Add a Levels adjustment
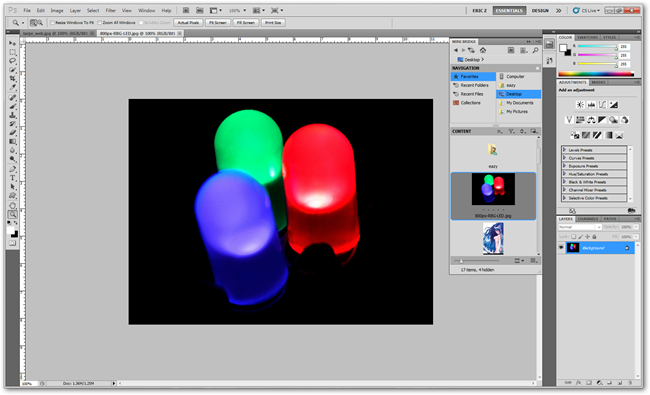Image resolution: width=650 pixels, height=395 pixels. [x=592, y=105]
